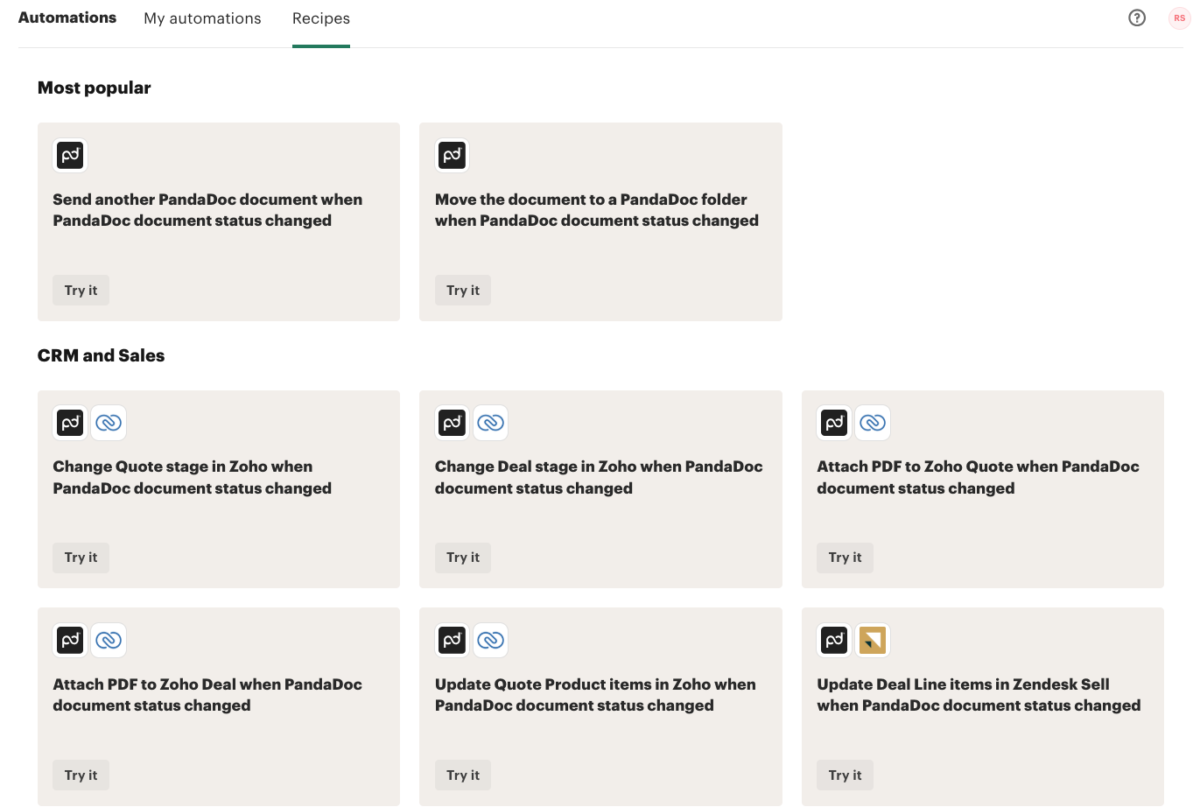Click Zoho icon on 'Change Deal stage' card
Screen dimensions: 1200x807
tap(491, 423)
